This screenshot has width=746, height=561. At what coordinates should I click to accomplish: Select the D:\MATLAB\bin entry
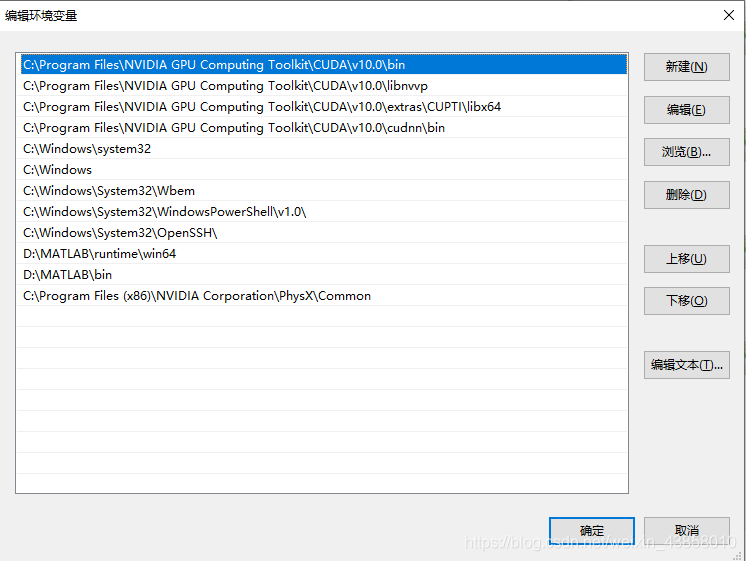click(x=324, y=275)
